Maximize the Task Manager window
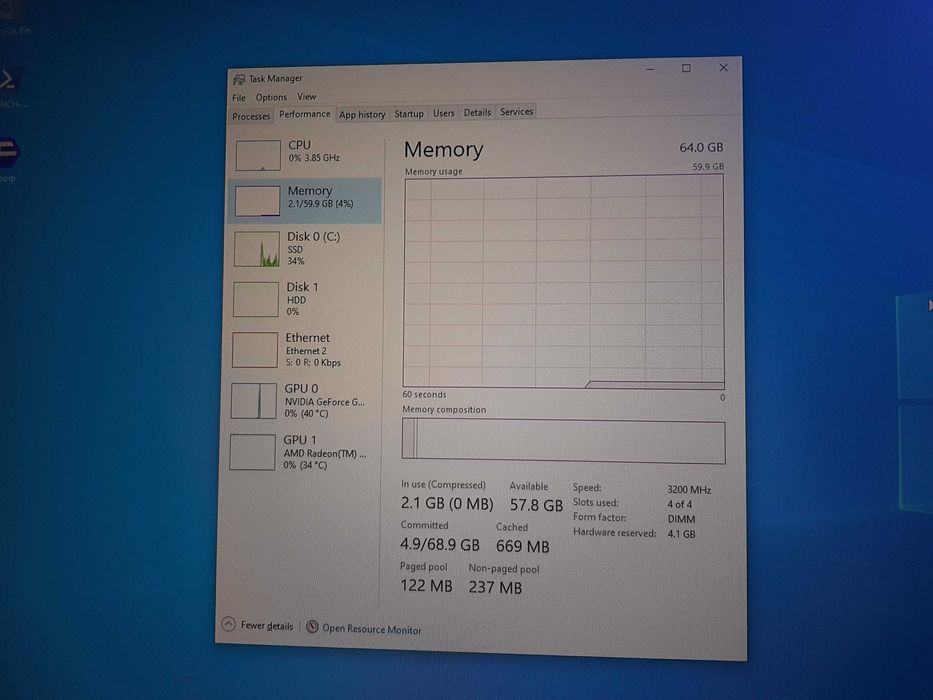This screenshot has height=700, width=933. pos(686,68)
